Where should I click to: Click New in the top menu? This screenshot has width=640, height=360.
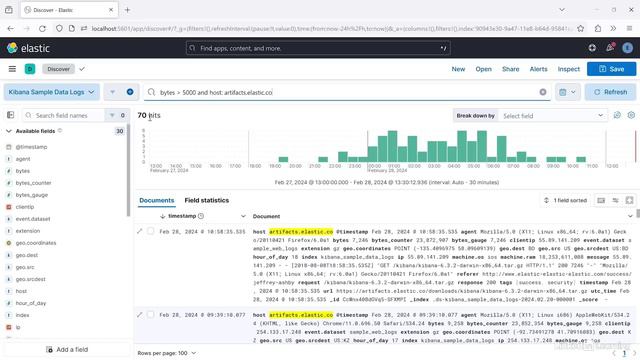(458, 69)
